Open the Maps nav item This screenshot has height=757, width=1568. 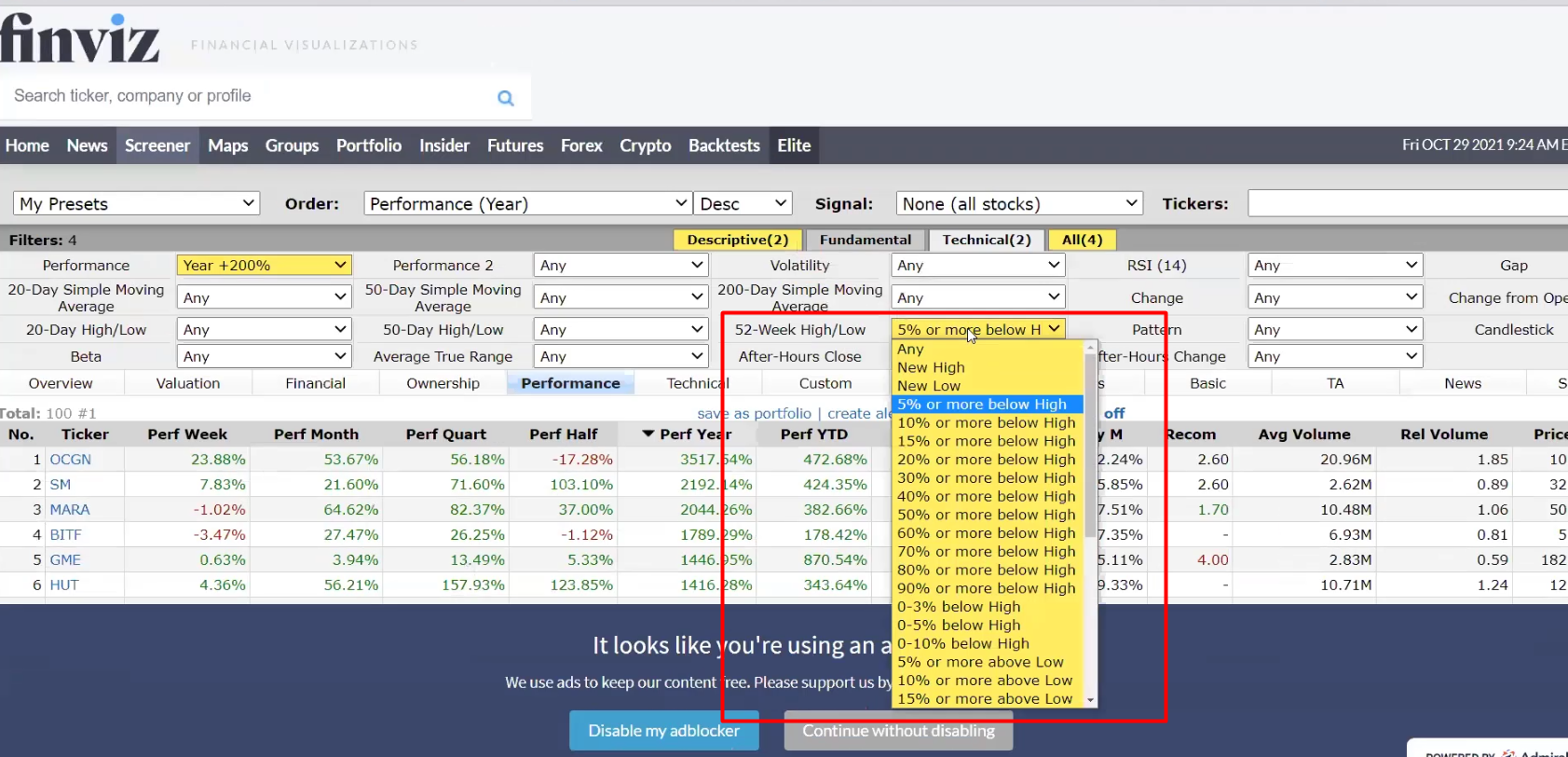coord(227,145)
